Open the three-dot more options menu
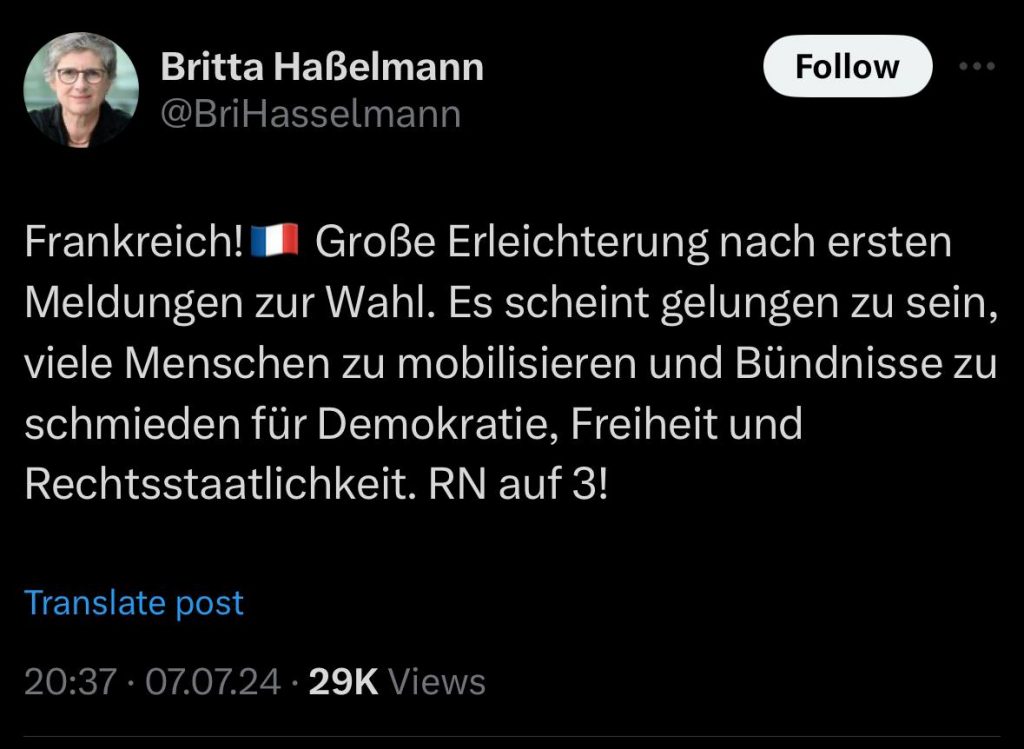 pyautogui.click(x=977, y=67)
